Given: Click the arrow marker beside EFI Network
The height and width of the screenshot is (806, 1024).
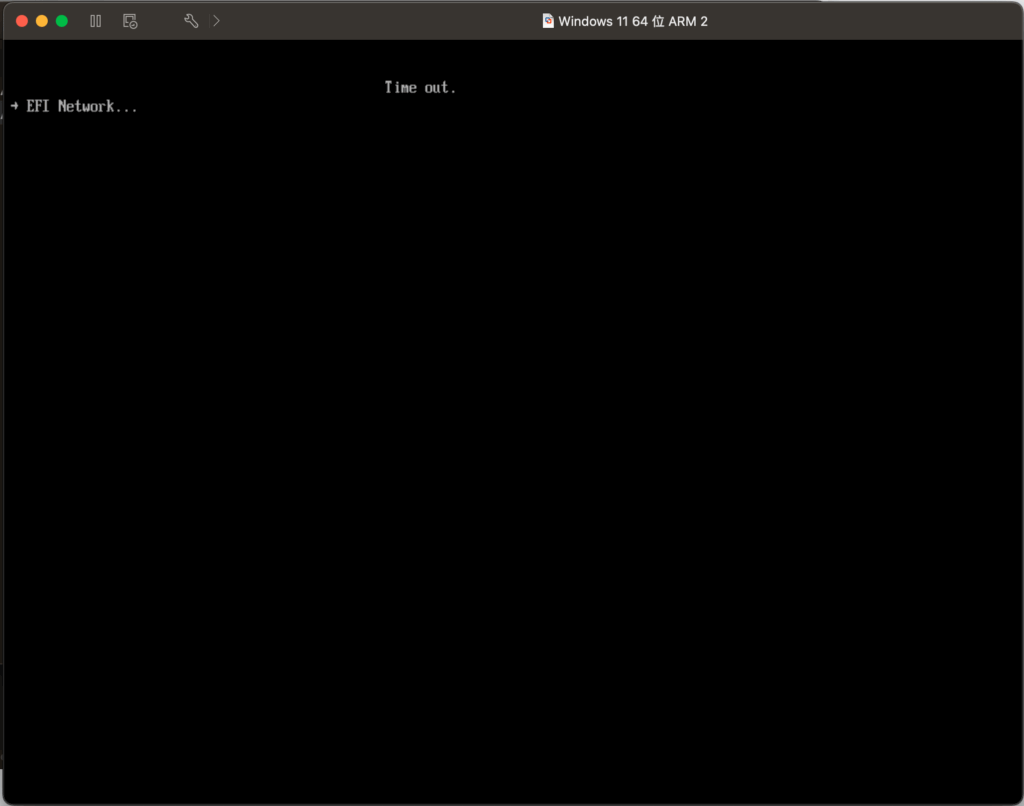Looking at the screenshot, I should tap(15, 106).
